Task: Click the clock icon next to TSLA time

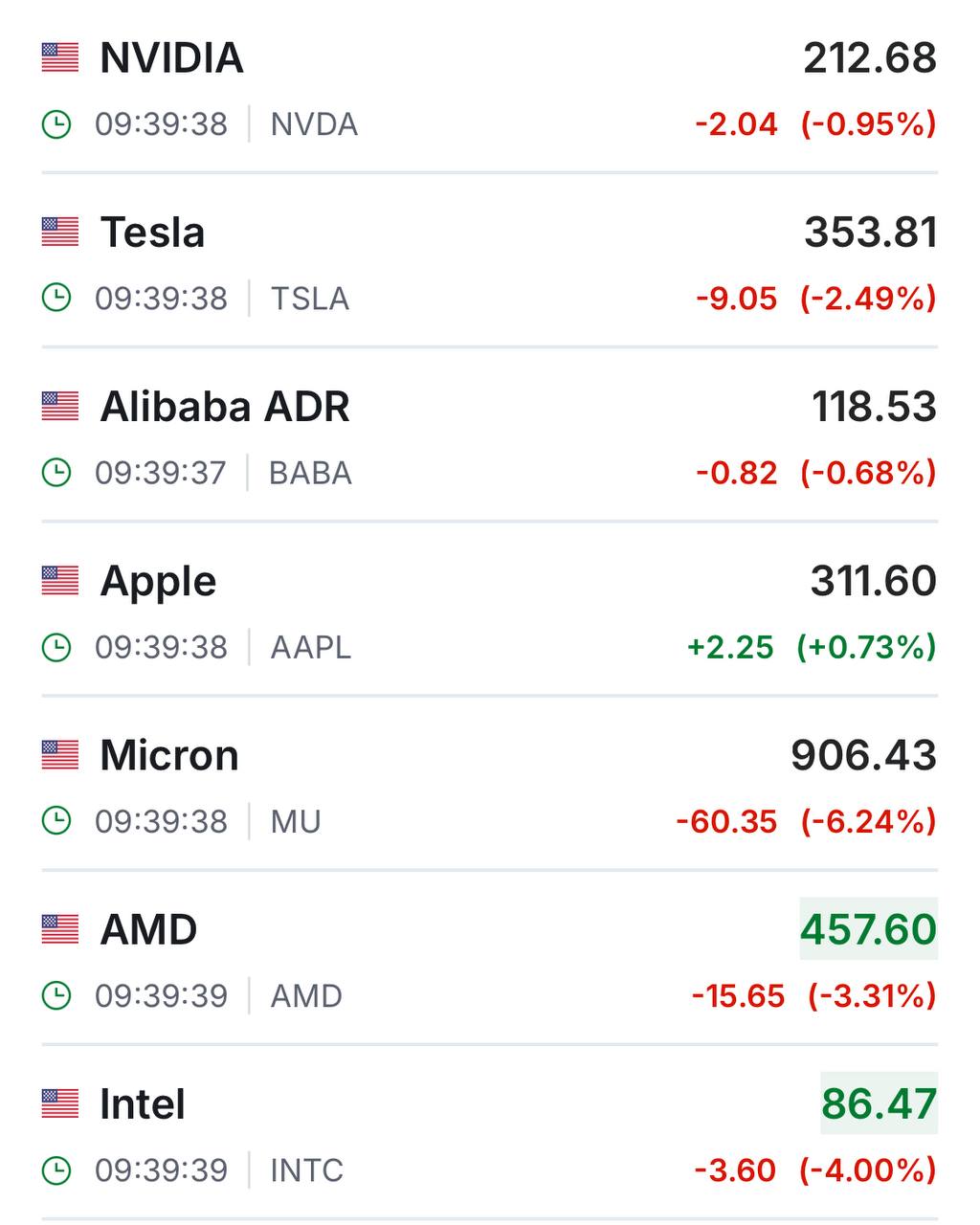Action: tap(56, 299)
